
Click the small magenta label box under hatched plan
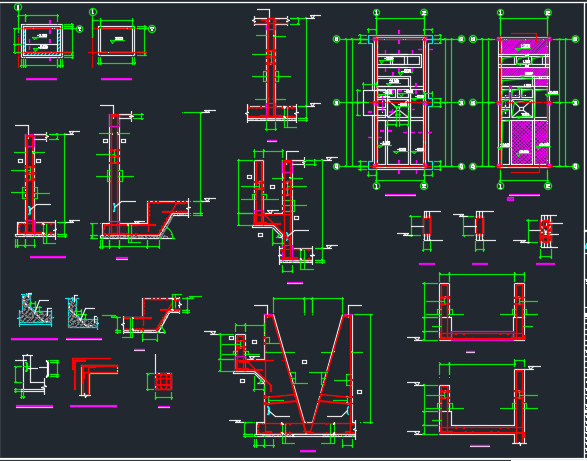pos(510,199)
